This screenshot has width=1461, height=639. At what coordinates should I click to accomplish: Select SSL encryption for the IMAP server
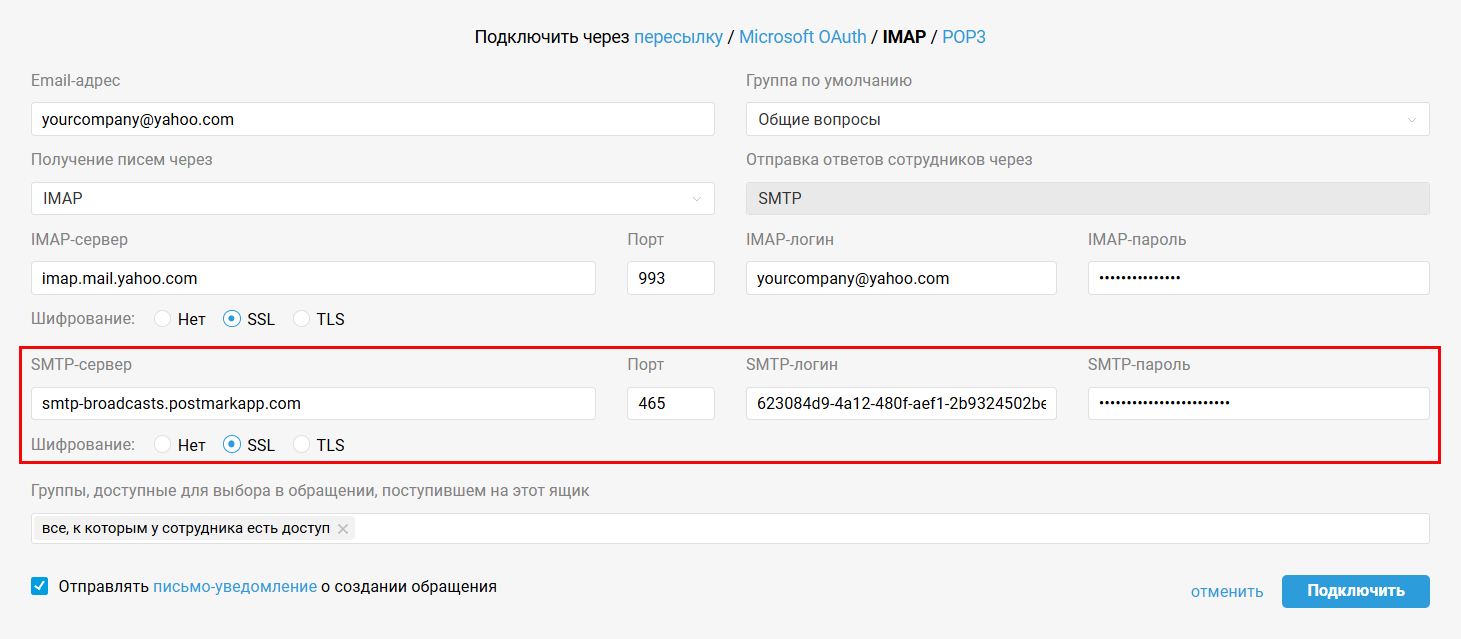click(232, 320)
